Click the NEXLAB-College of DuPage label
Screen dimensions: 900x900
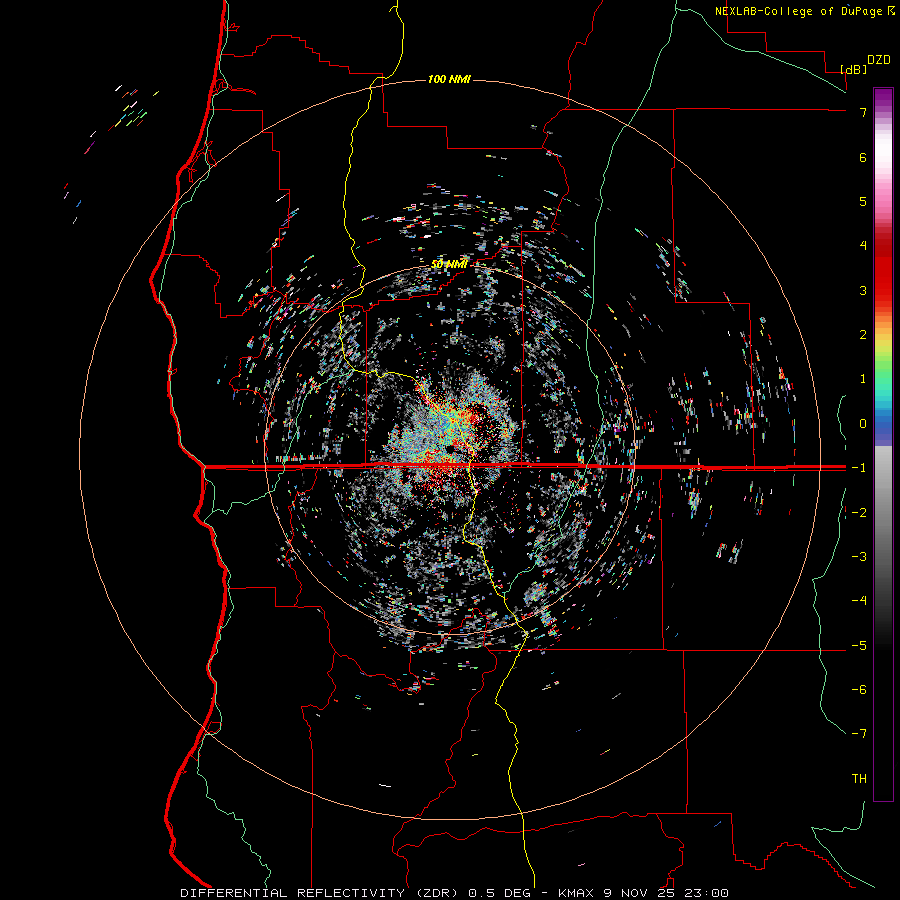pyautogui.click(x=804, y=11)
